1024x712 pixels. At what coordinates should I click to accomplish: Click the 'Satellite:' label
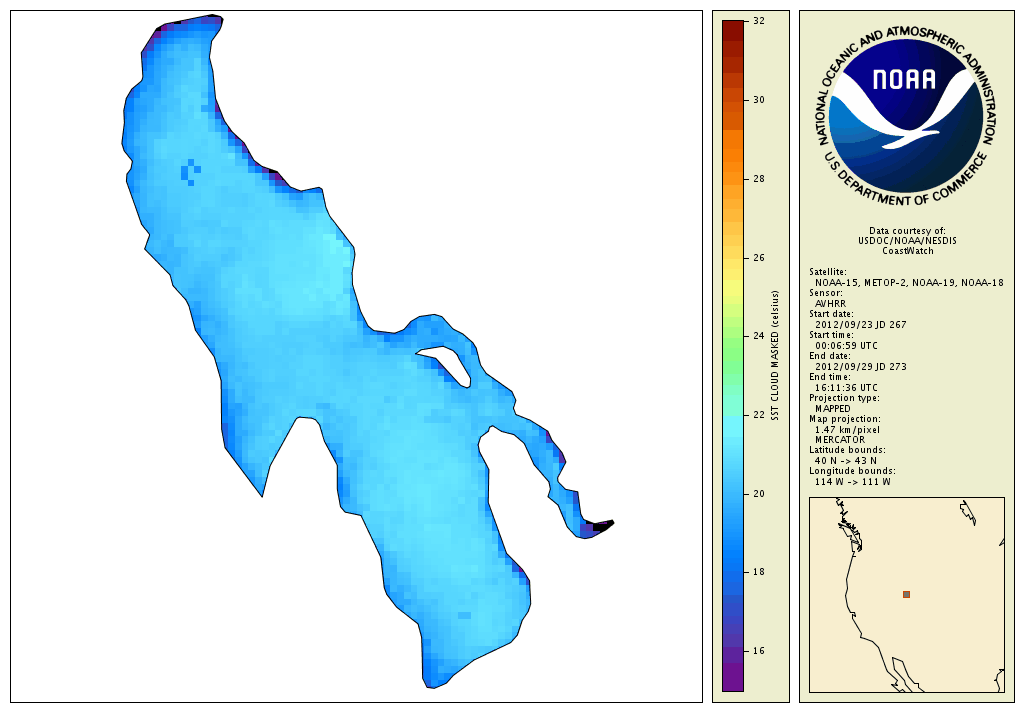[827, 272]
